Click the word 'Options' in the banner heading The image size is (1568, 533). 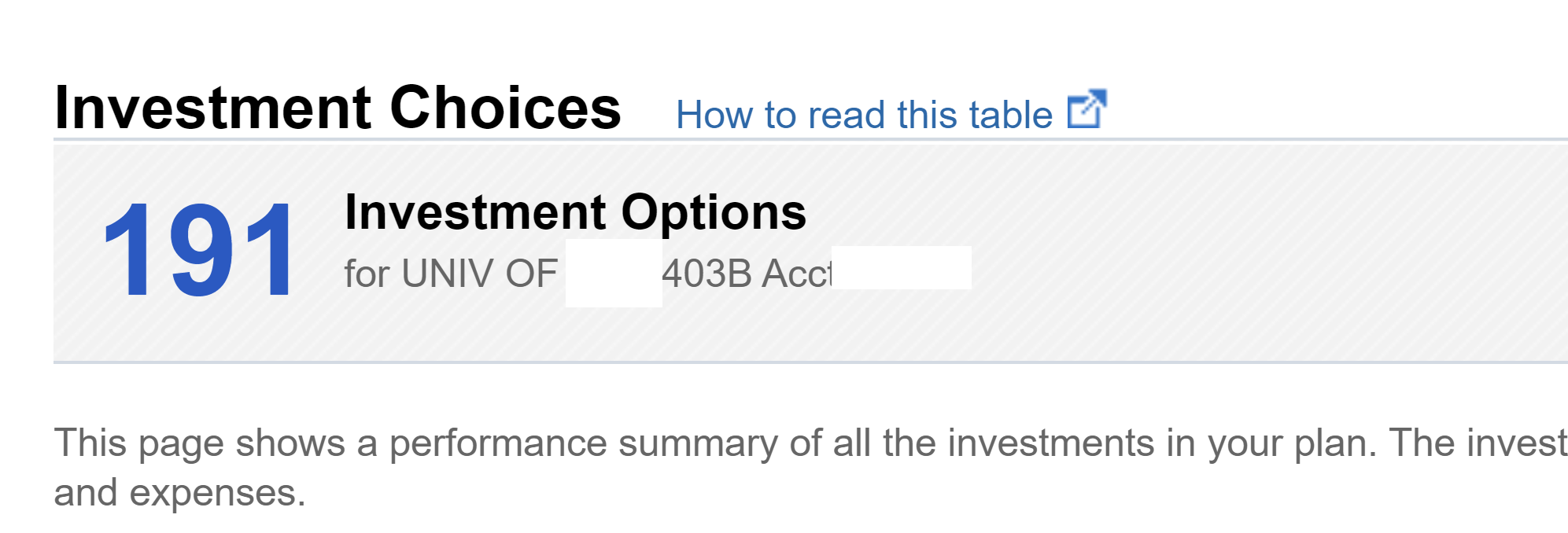point(714,214)
